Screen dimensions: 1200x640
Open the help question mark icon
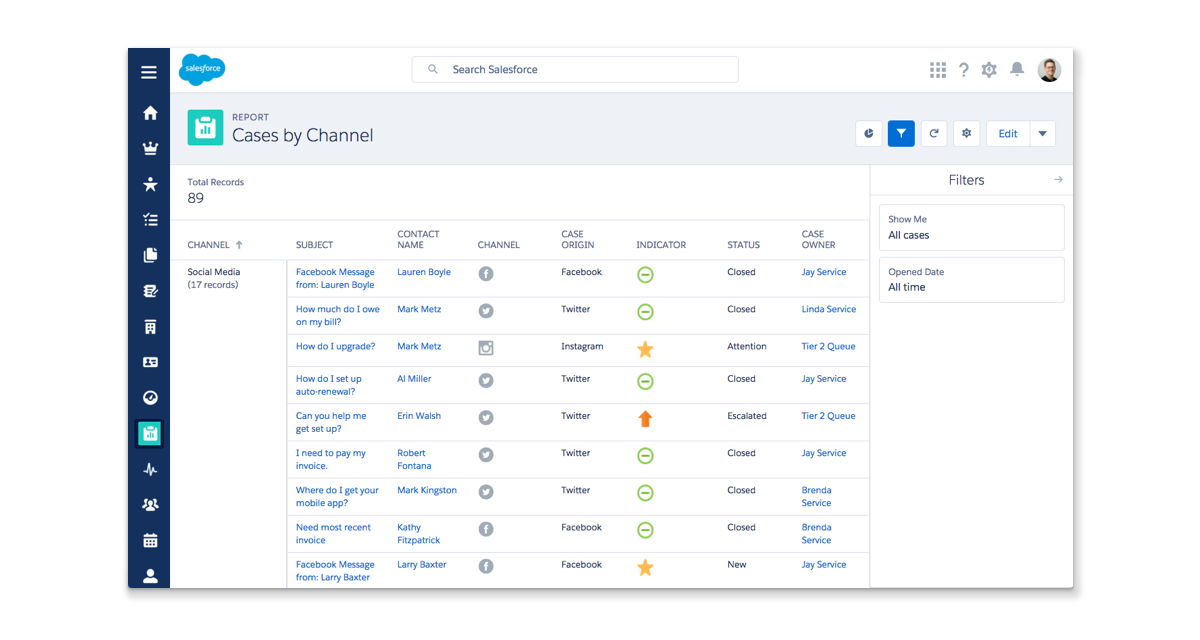963,70
